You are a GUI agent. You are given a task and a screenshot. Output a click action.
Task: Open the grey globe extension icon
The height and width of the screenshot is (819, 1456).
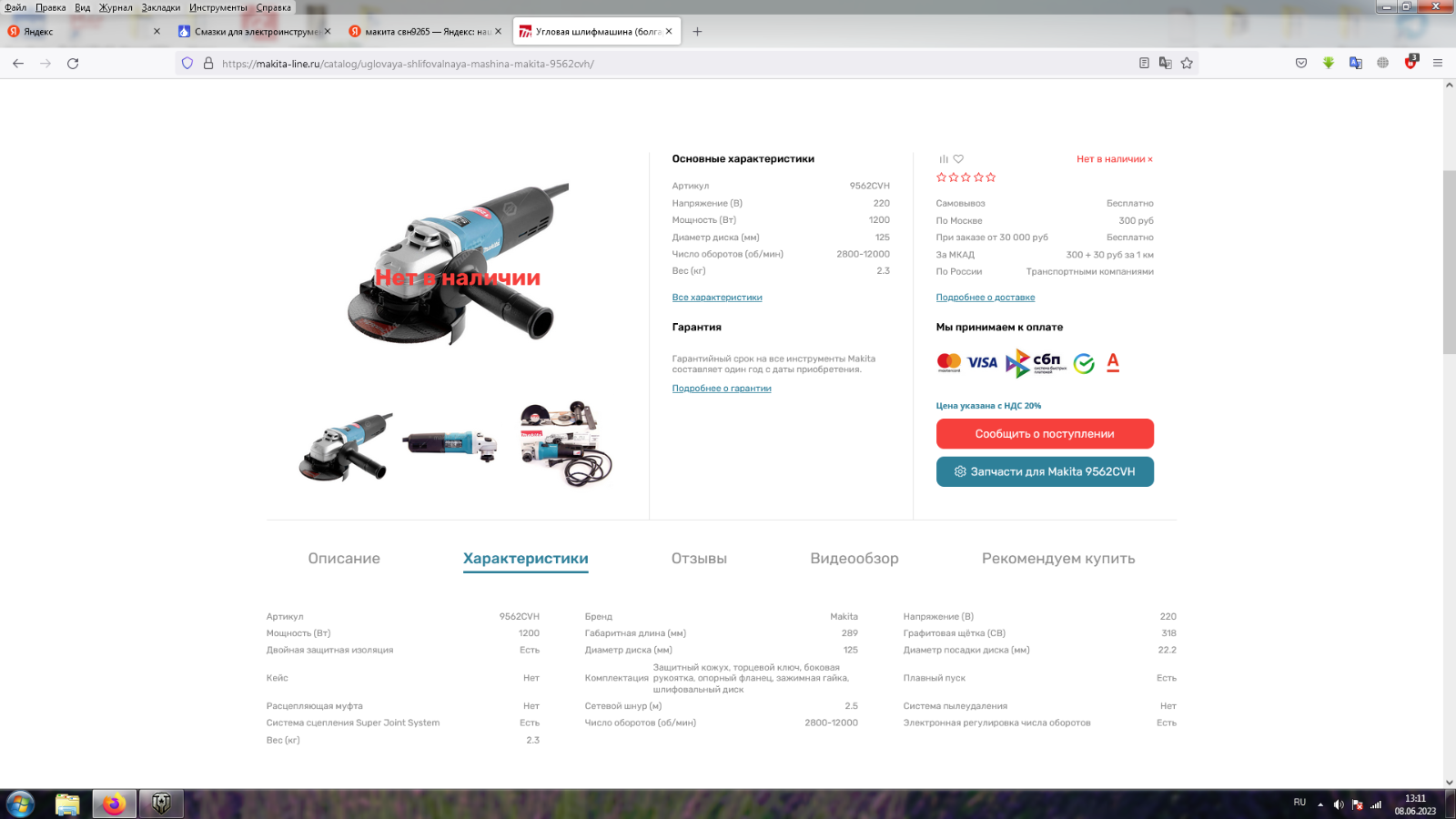[1383, 64]
